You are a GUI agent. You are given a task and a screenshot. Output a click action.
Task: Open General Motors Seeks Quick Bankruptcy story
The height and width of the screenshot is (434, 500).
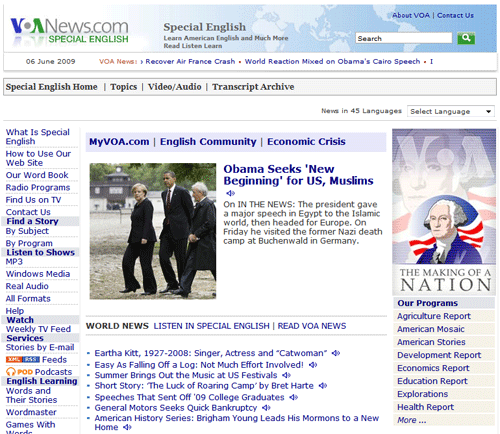point(176,408)
